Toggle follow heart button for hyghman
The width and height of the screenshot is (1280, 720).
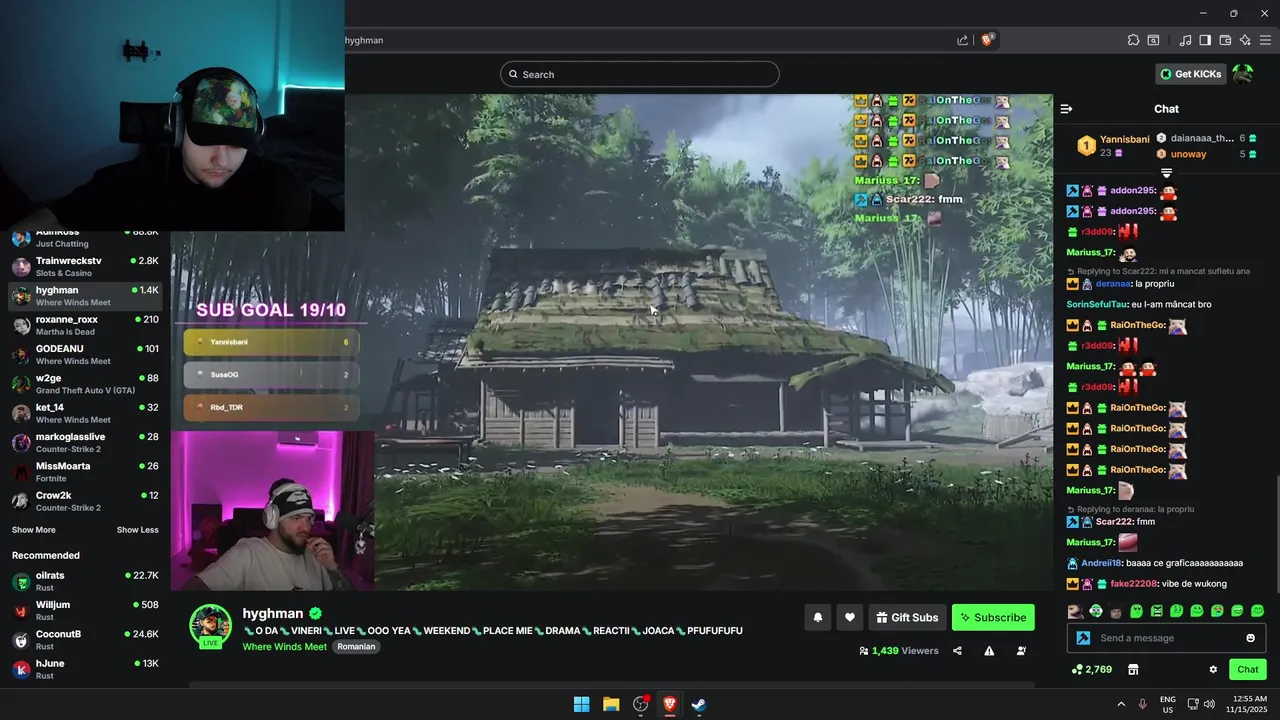point(849,617)
